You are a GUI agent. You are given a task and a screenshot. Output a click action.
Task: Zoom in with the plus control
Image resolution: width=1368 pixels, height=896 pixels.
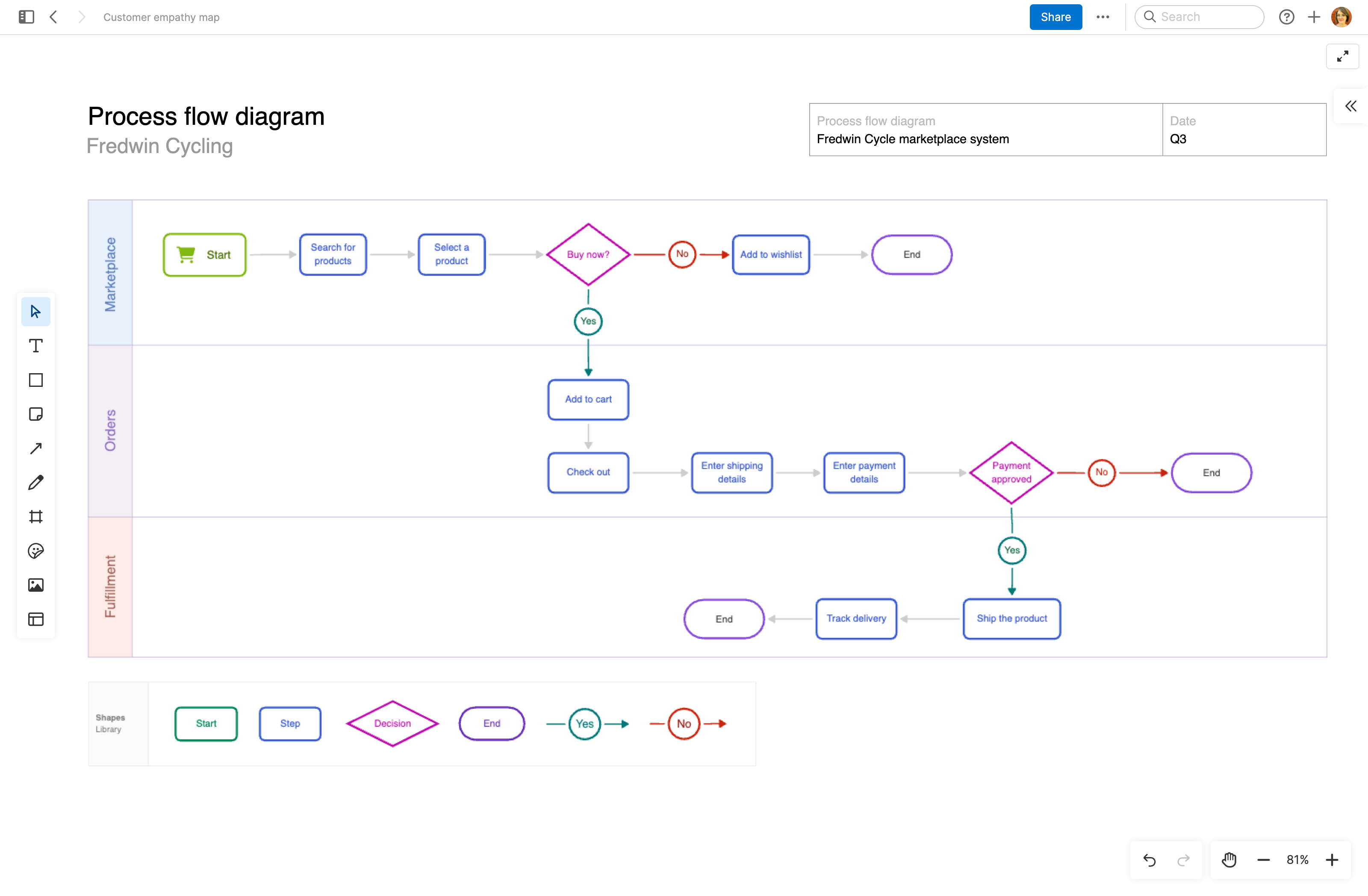click(x=1333, y=859)
